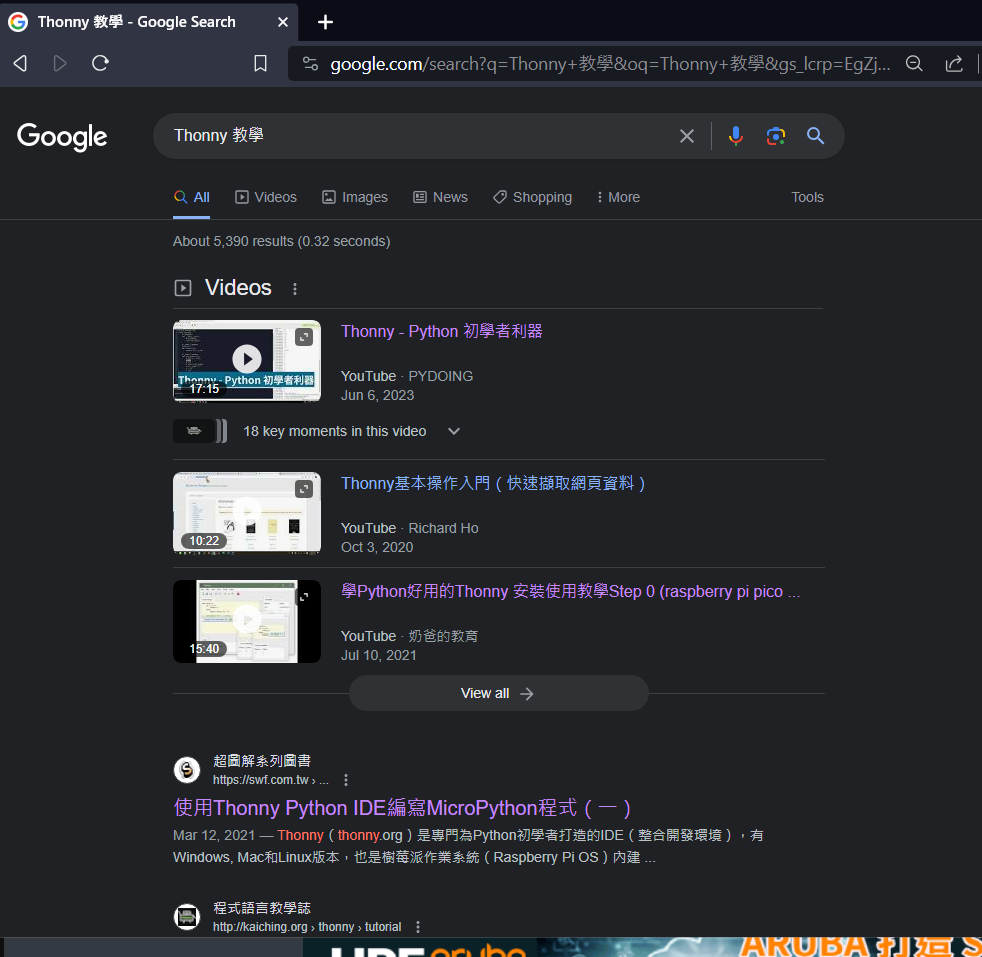Image resolution: width=982 pixels, height=957 pixels.
Task: Open Thonny - Python 初學者利器 video link
Action: (x=442, y=331)
